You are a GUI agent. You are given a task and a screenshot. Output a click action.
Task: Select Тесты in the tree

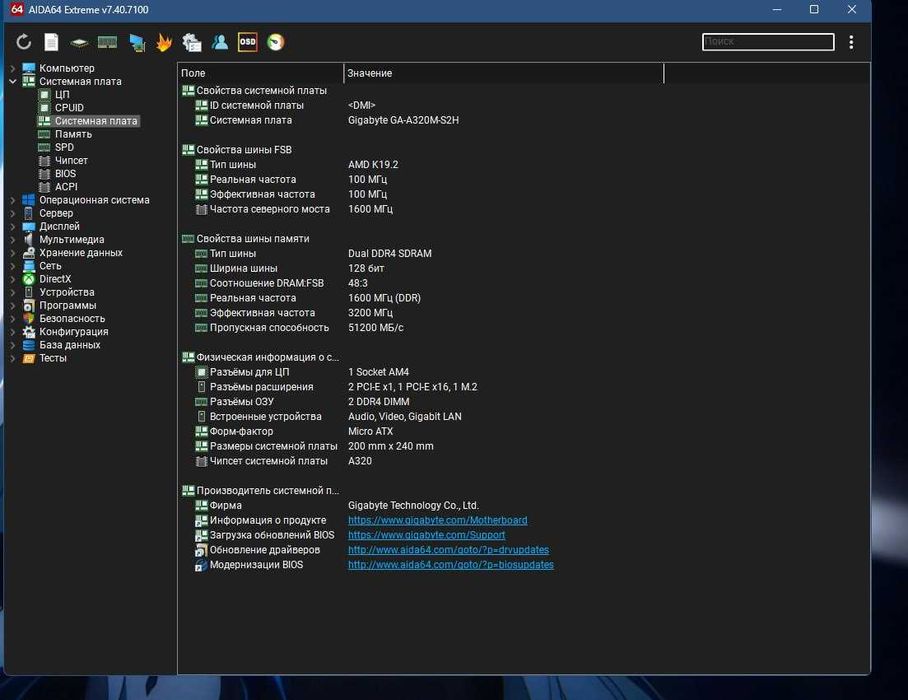[53, 358]
